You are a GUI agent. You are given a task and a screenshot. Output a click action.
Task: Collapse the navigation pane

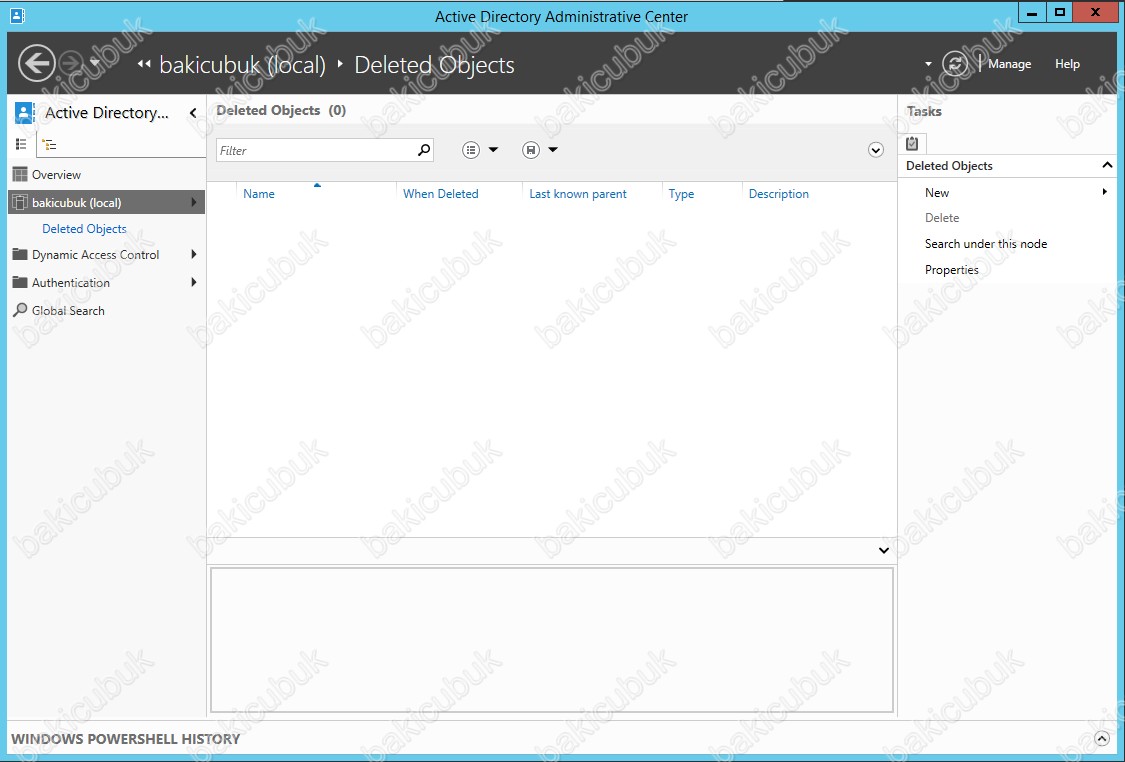coord(193,113)
